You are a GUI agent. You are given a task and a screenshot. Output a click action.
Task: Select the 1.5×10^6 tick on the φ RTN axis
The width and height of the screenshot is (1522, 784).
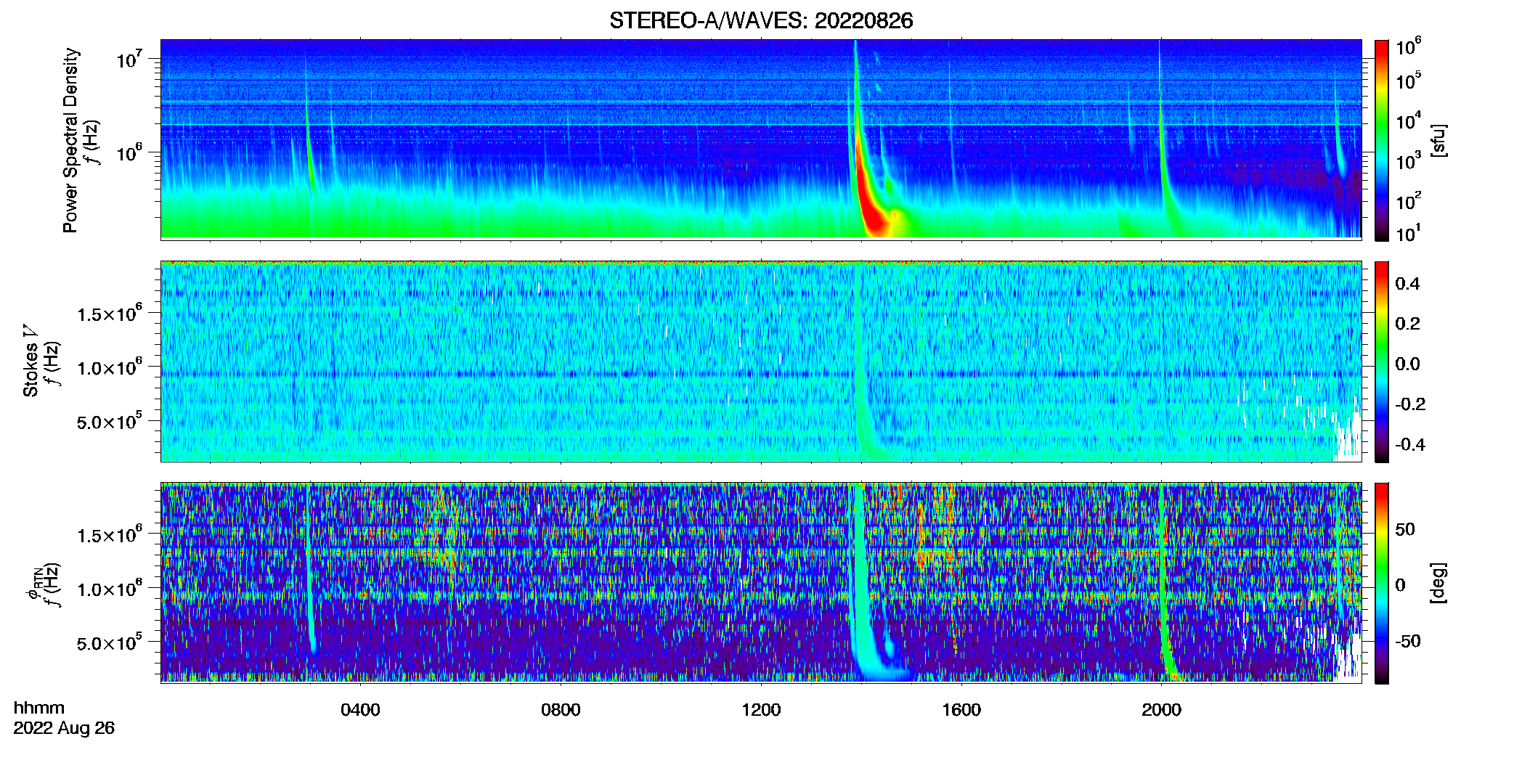(110, 534)
